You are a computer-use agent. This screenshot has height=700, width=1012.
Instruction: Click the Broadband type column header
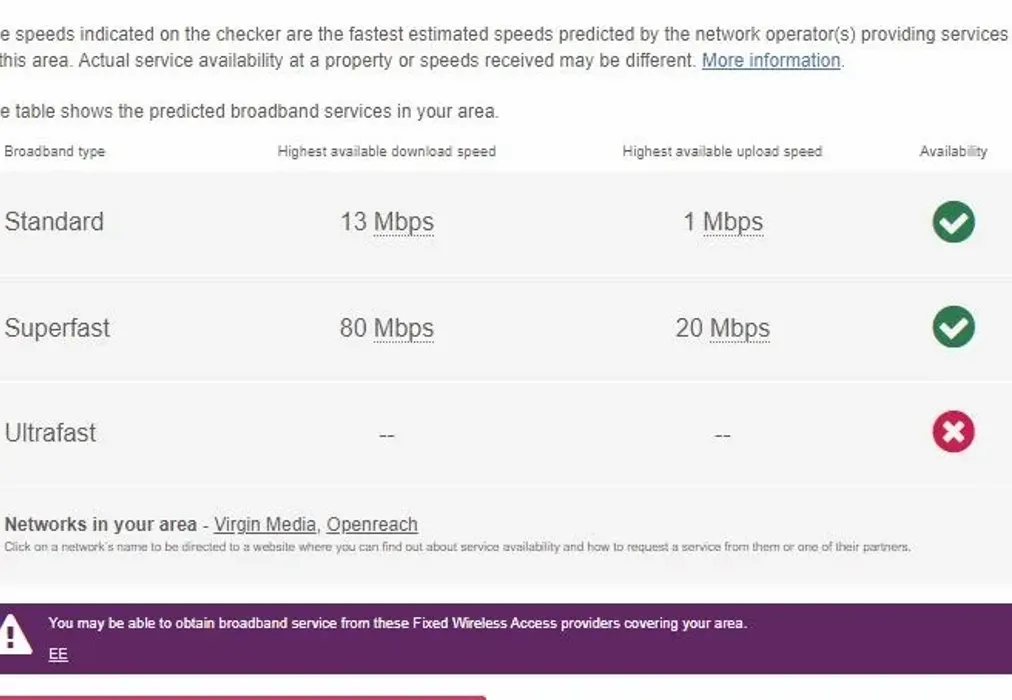click(55, 152)
